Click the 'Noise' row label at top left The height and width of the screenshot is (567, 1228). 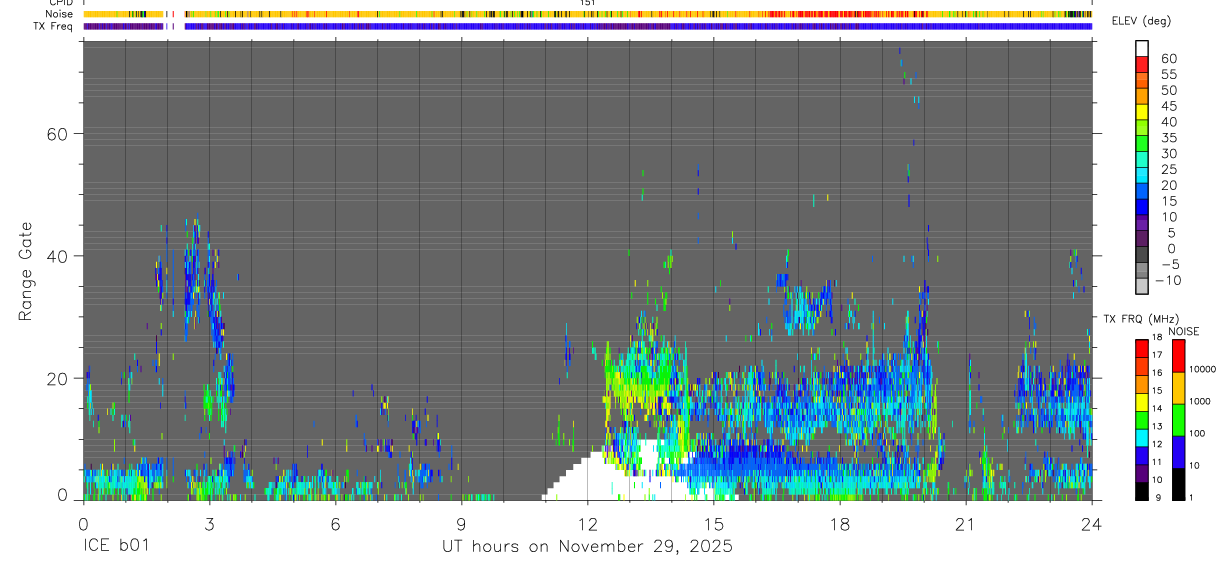(x=59, y=14)
